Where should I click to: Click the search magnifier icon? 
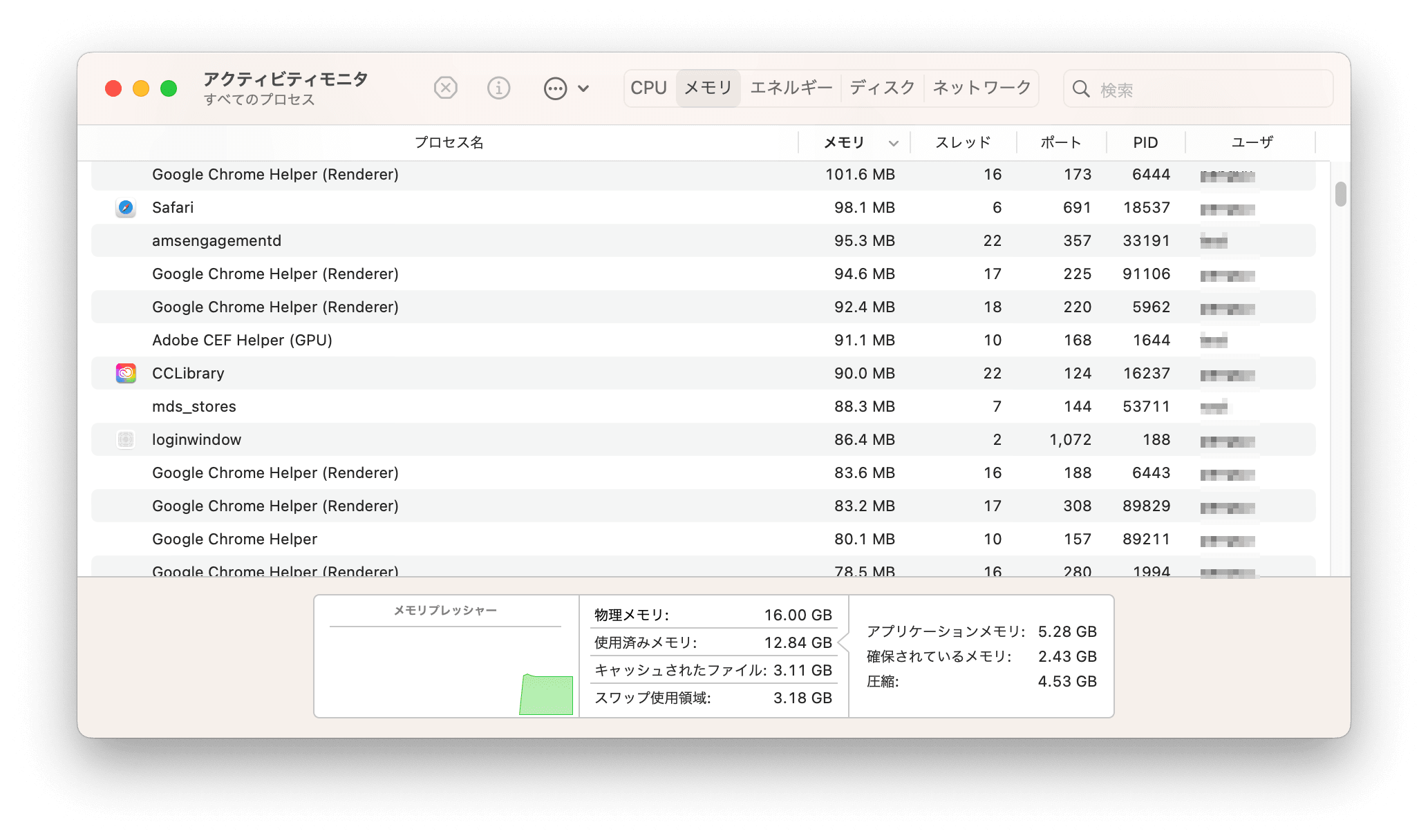point(1081,89)
